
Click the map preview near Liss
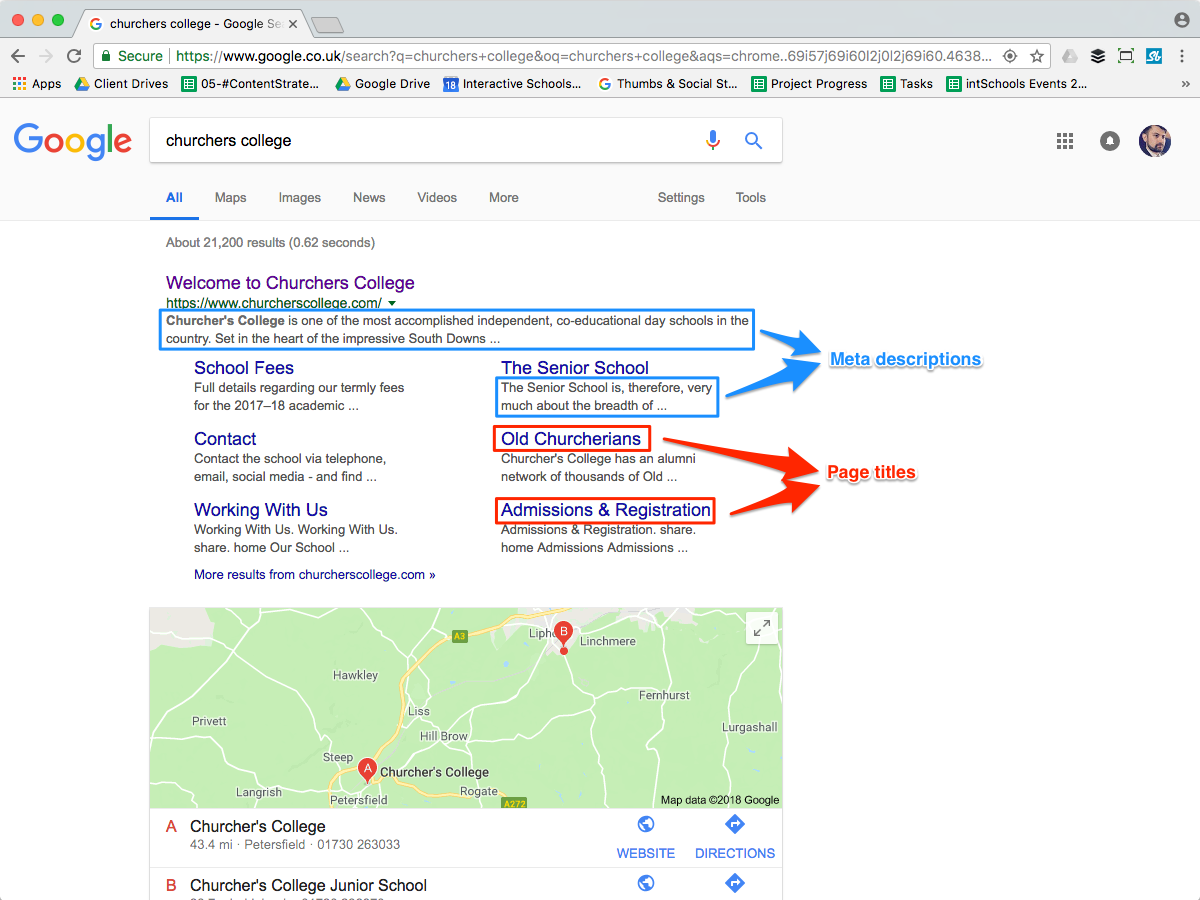click(x=419, y=711)
